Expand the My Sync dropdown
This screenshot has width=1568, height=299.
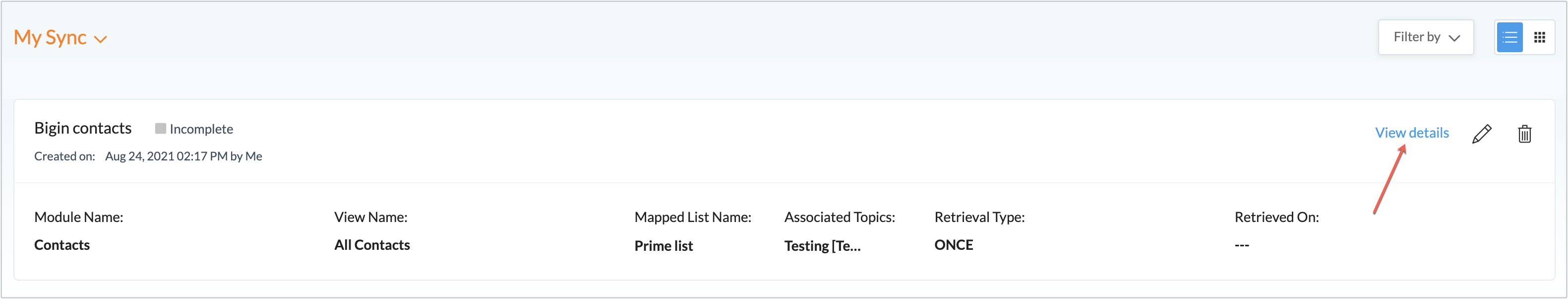(60, 38)
